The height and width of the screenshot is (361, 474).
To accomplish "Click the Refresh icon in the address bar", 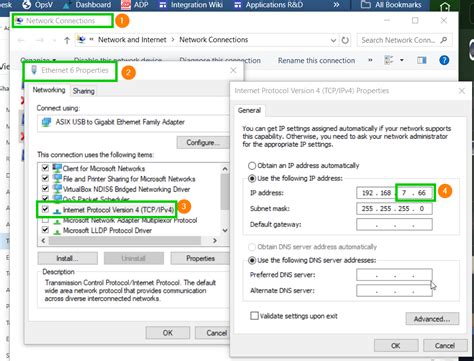I will point(345,40).
